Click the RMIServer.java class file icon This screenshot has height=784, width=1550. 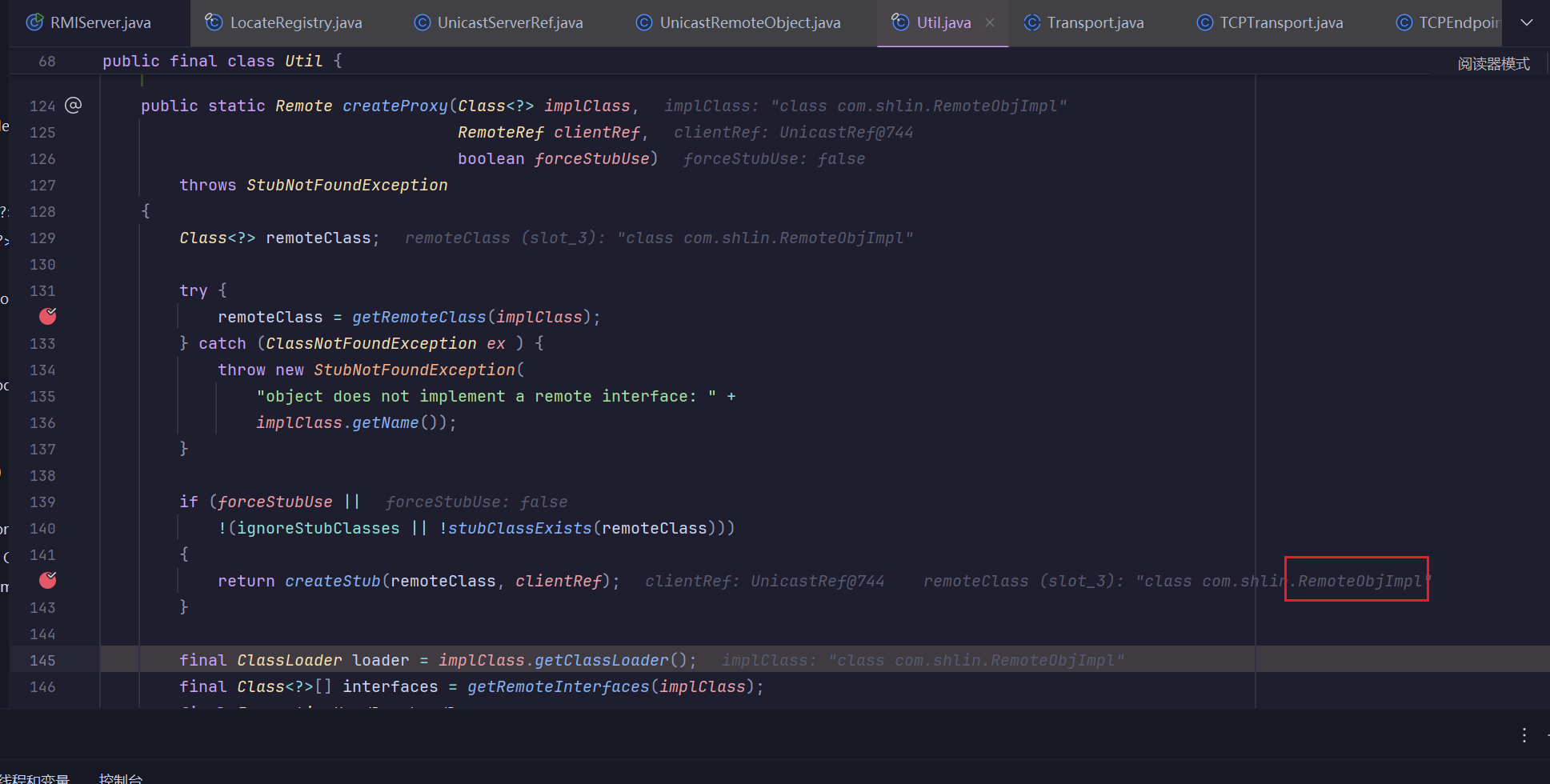click(x=34, y=22)
